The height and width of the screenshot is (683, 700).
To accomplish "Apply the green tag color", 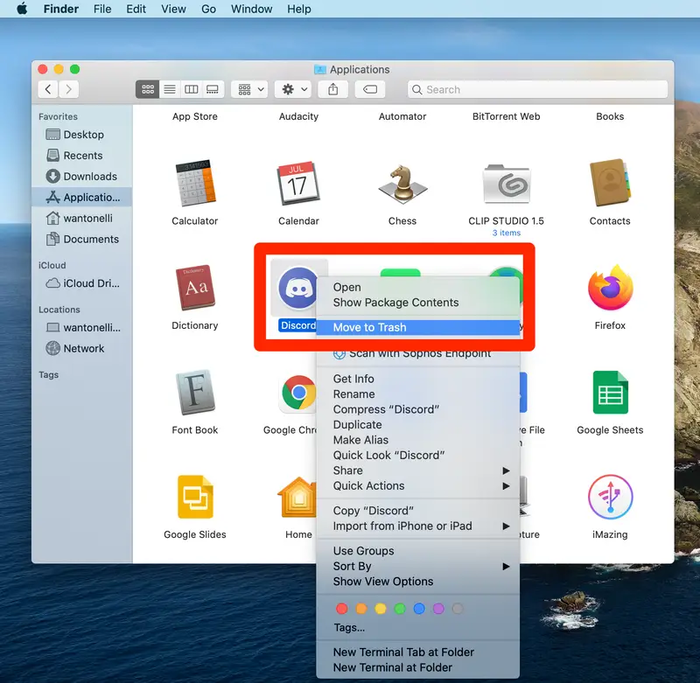I will tap(400, 608).
